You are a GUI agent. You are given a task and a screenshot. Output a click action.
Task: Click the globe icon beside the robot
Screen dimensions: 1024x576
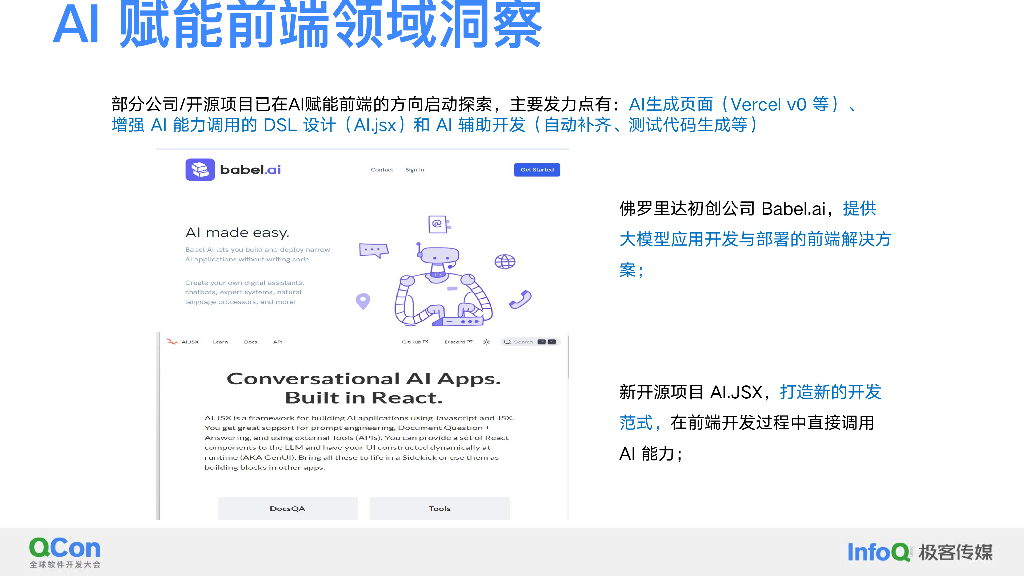click(x=505, y=262)
